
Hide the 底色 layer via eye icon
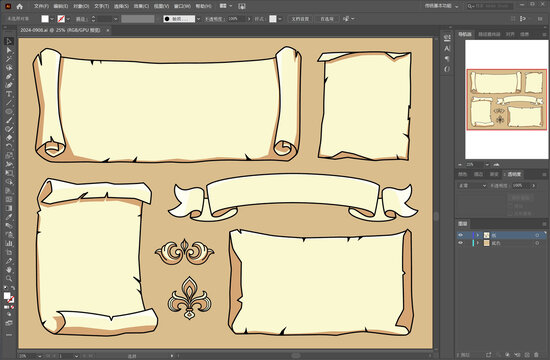[461, 243]
